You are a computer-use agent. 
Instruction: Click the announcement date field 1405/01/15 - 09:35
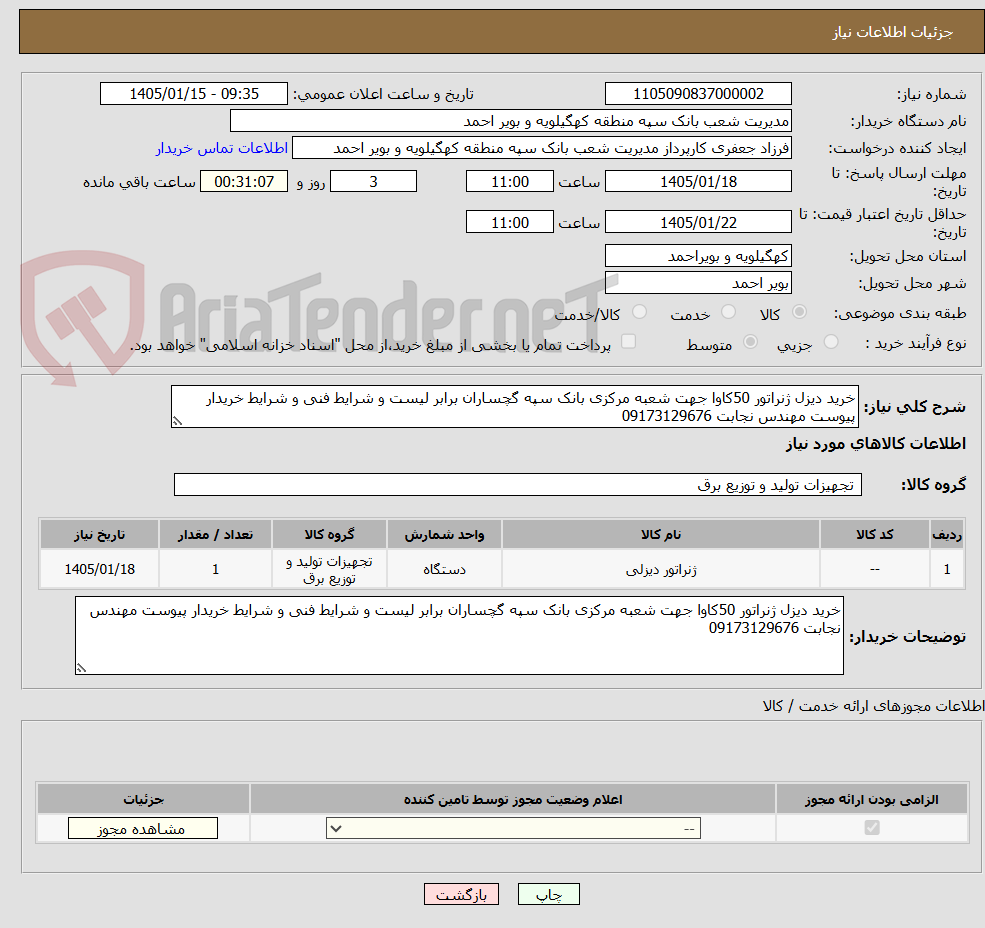click(x=193, y=94)
